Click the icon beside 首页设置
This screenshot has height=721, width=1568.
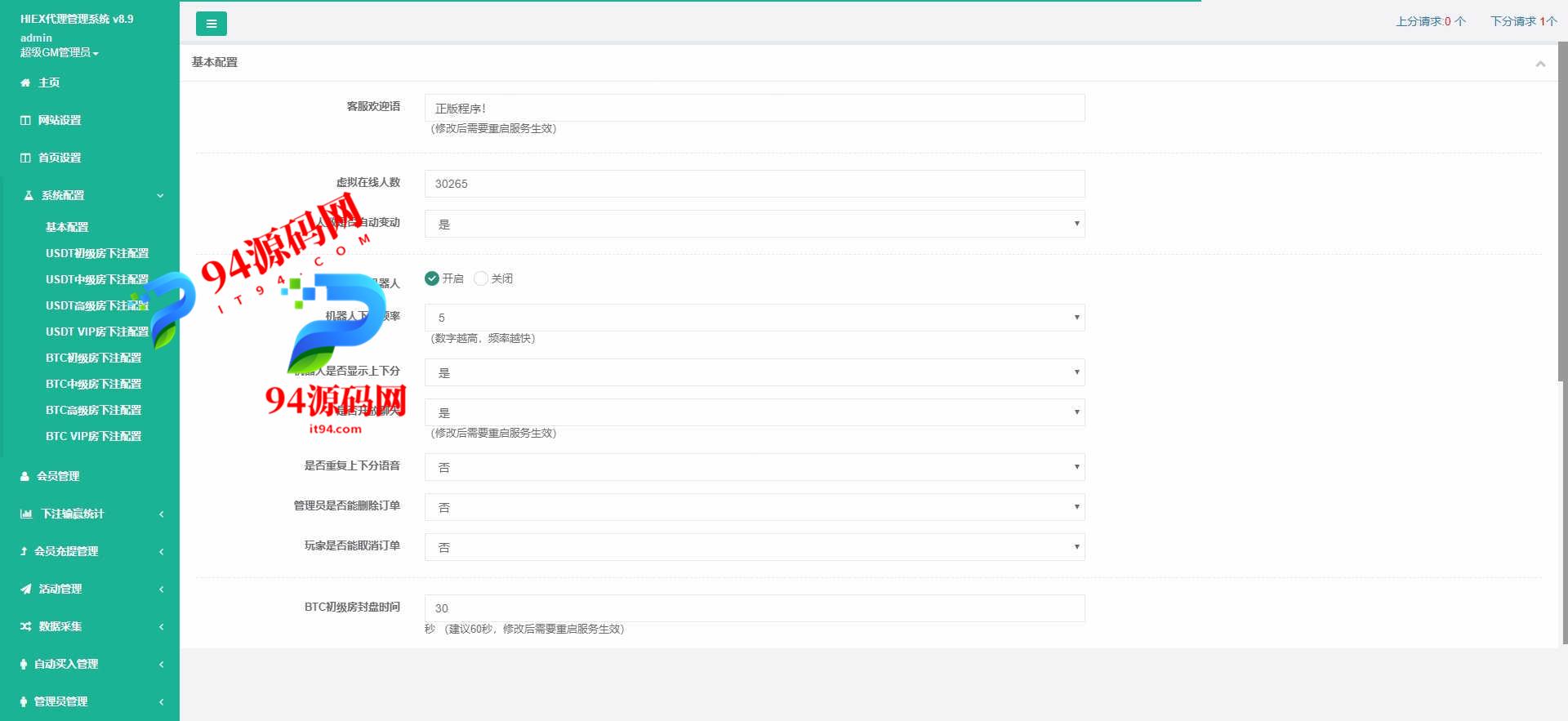(25, 158)
